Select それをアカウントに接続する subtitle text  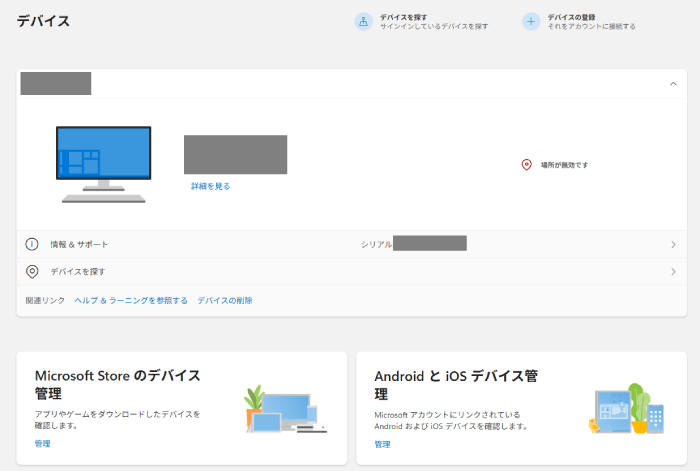point(592,26)
